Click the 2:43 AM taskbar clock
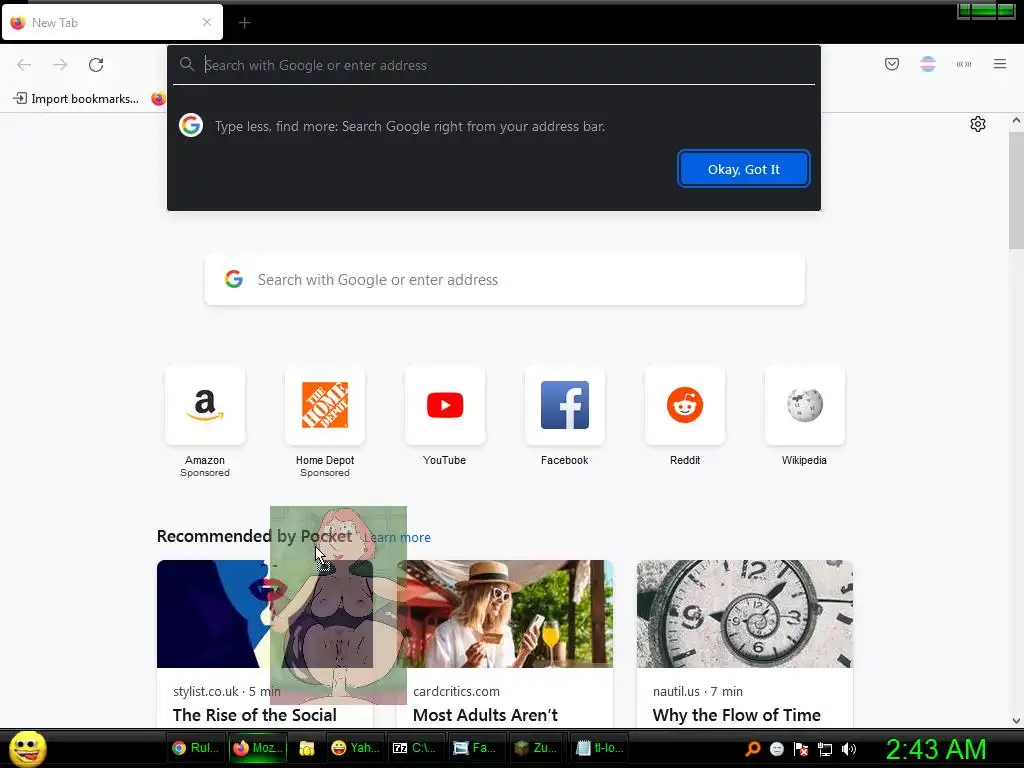Screen dimensions: 1024x768 pyautogui.click(x=936, y=749)
